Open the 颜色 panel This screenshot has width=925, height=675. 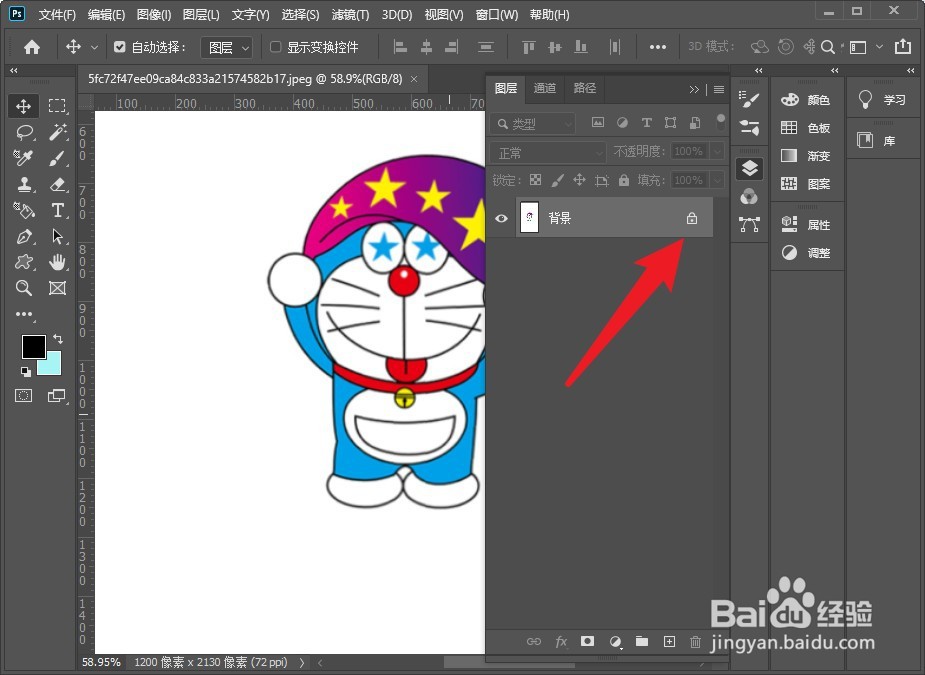pyautogui.click(x=806, y=100)
